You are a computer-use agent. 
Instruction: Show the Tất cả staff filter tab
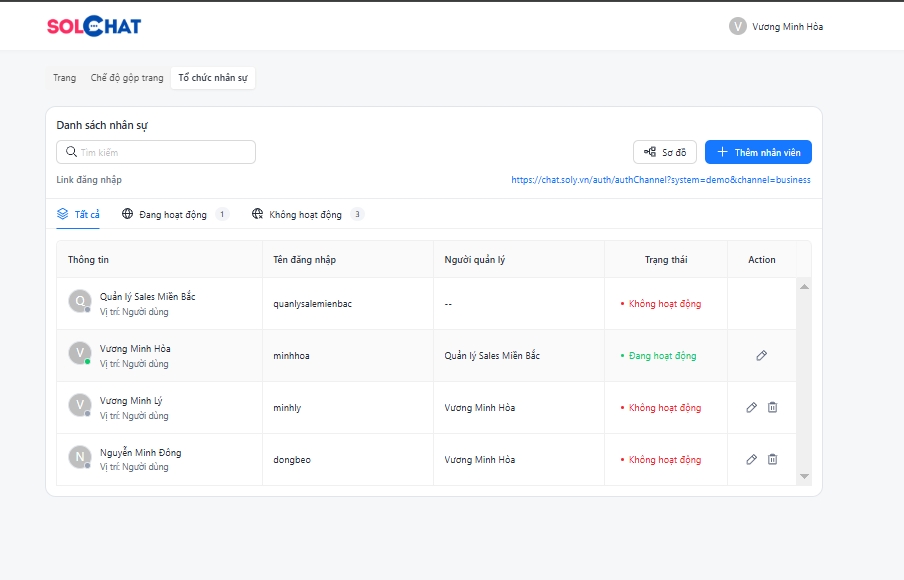[78, 215]
